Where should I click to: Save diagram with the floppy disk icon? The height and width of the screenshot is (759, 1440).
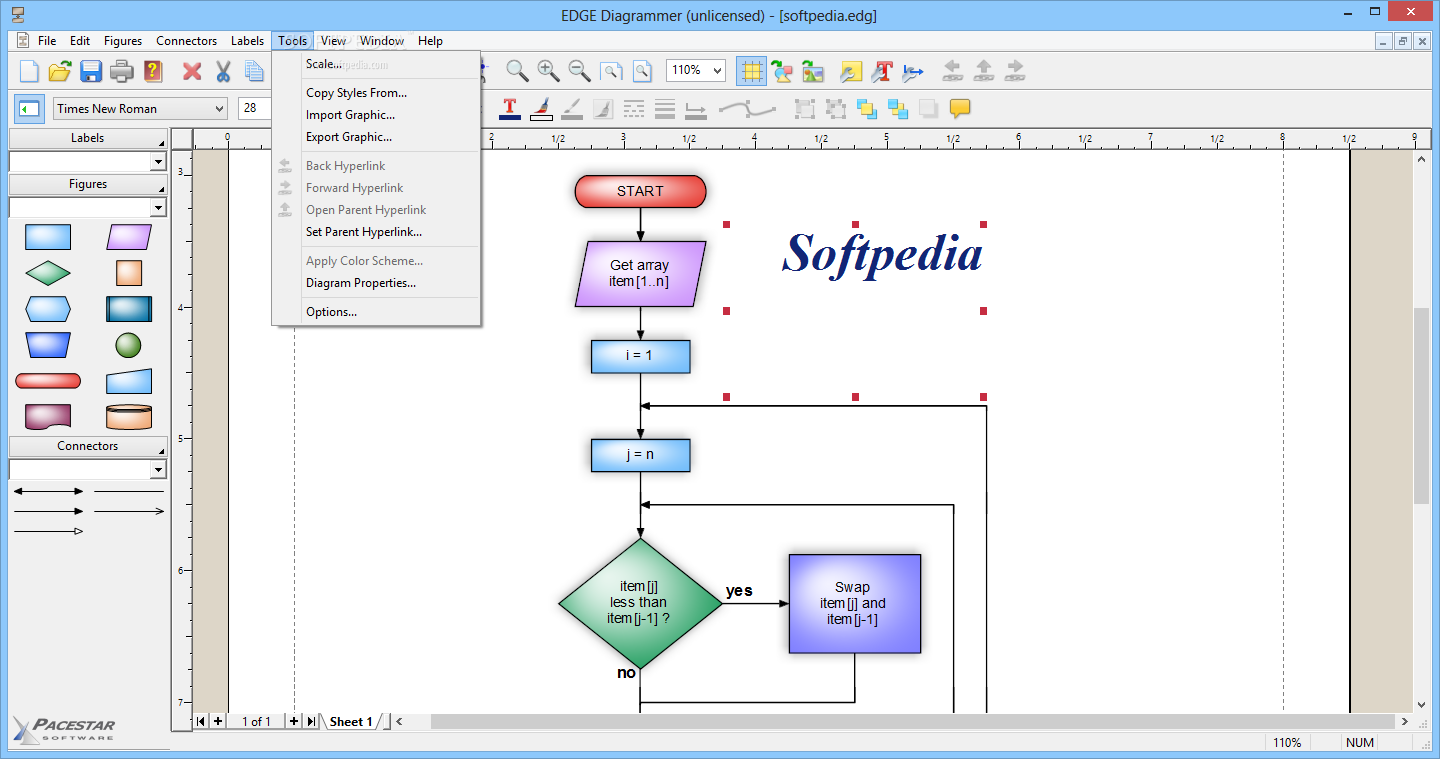coord(91,71)
